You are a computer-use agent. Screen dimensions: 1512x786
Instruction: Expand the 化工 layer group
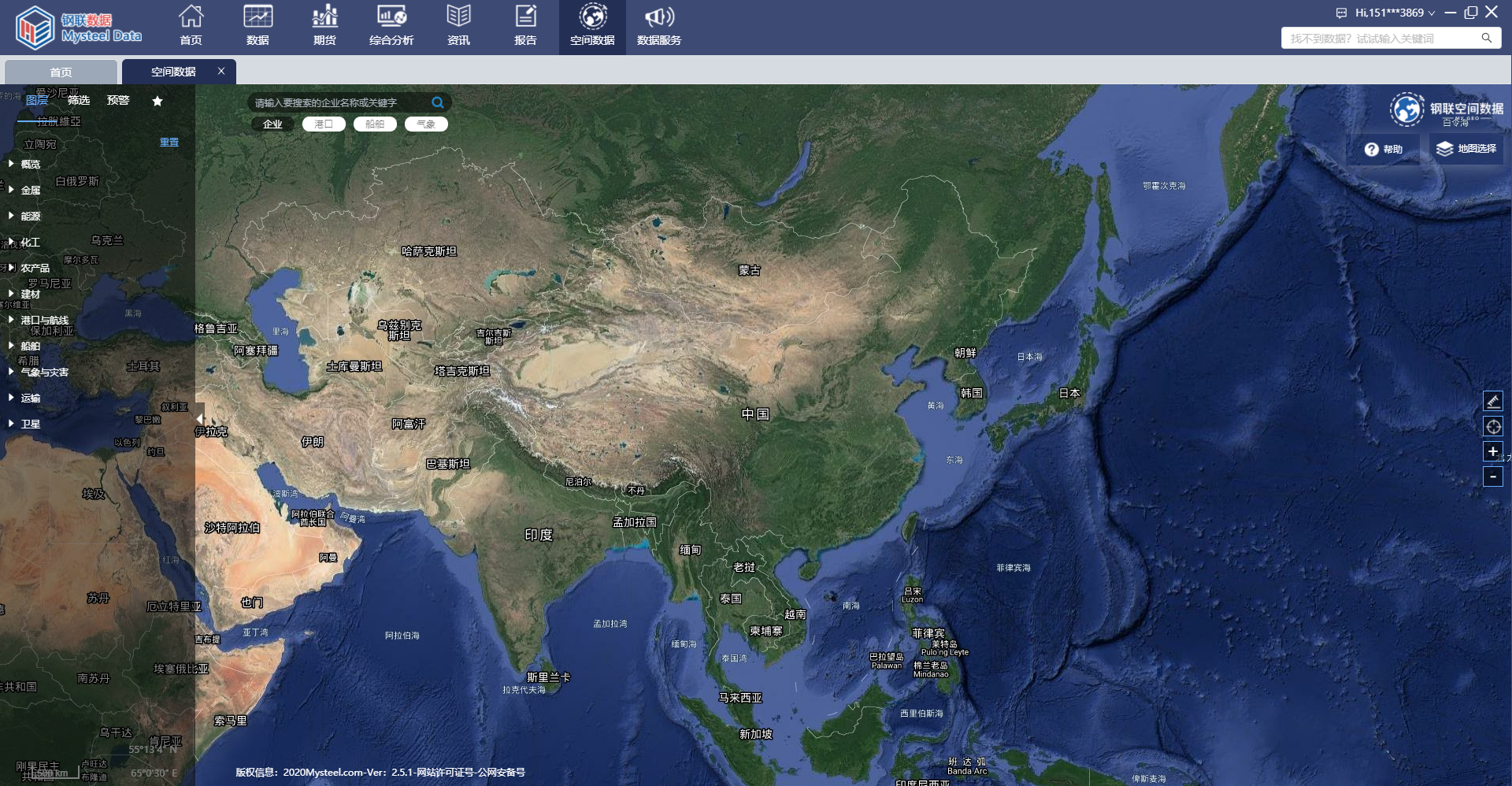coord(11,242)
